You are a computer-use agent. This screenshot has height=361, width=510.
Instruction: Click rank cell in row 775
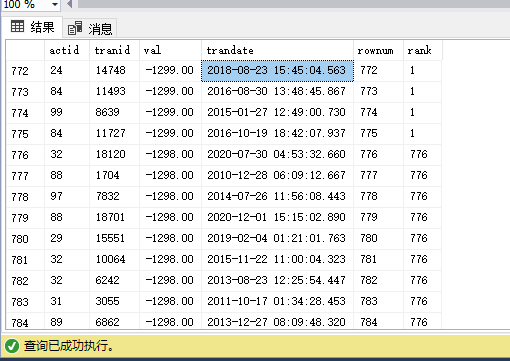point(423,134)
